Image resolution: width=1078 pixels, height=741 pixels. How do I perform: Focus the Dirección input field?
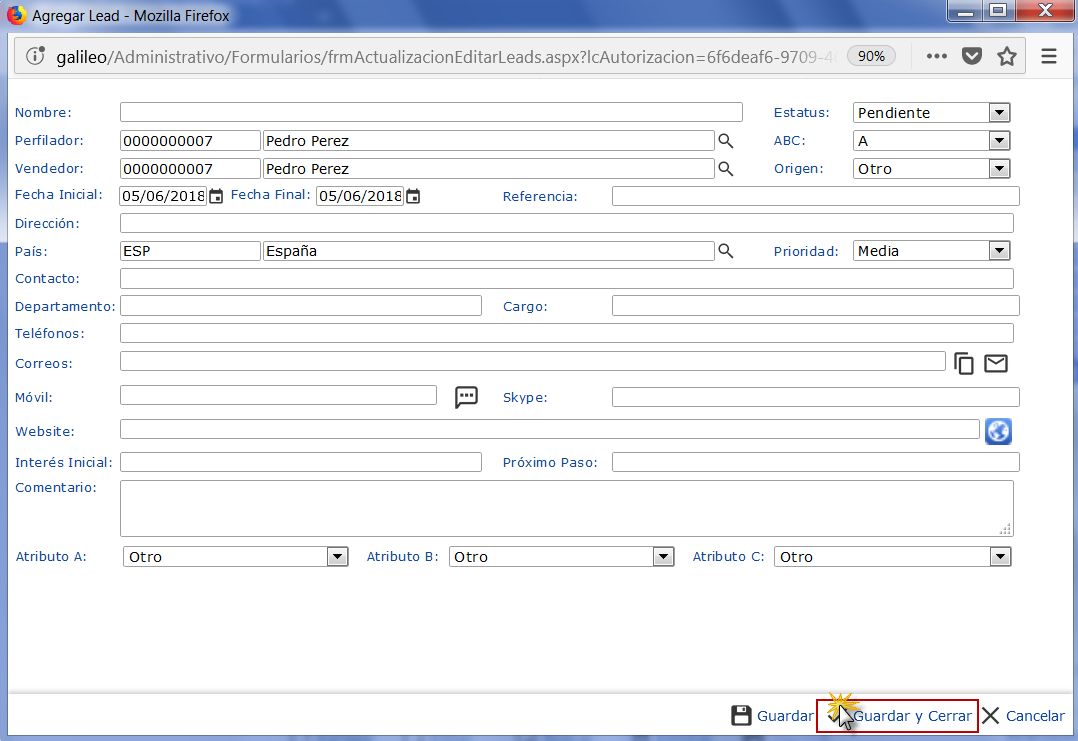pos(566,223)
